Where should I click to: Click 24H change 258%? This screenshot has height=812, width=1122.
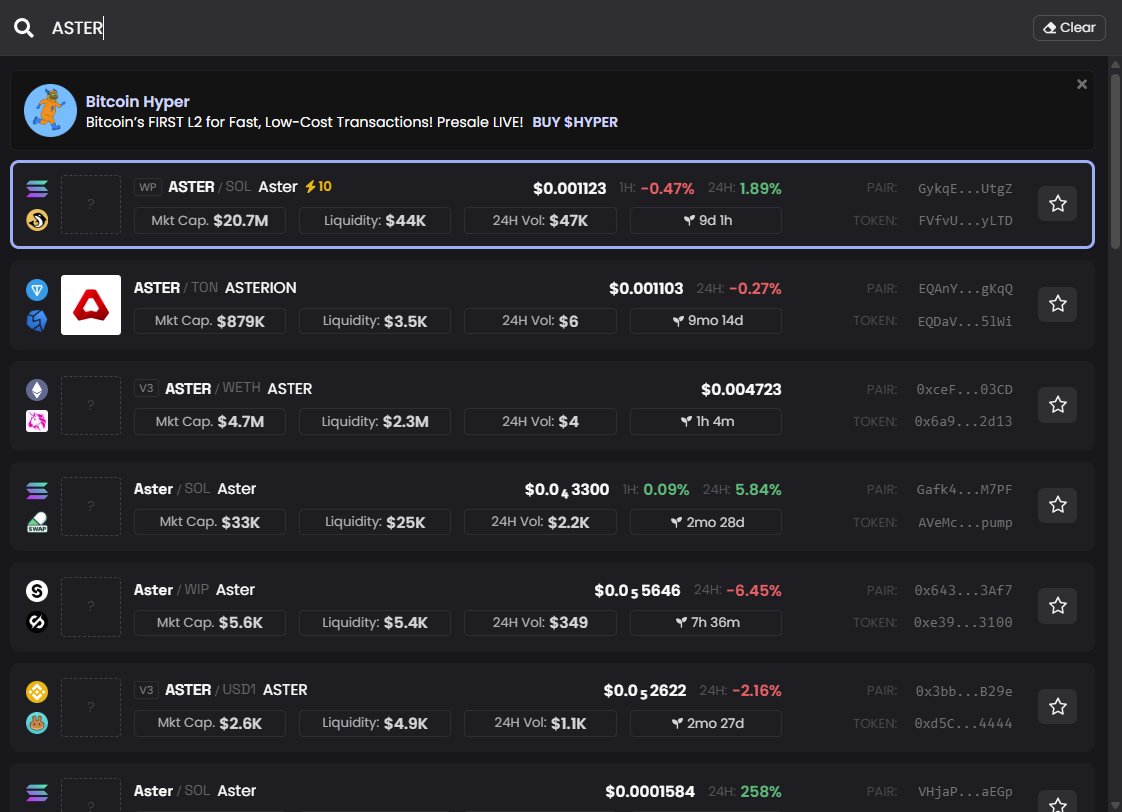click(761, 791)
